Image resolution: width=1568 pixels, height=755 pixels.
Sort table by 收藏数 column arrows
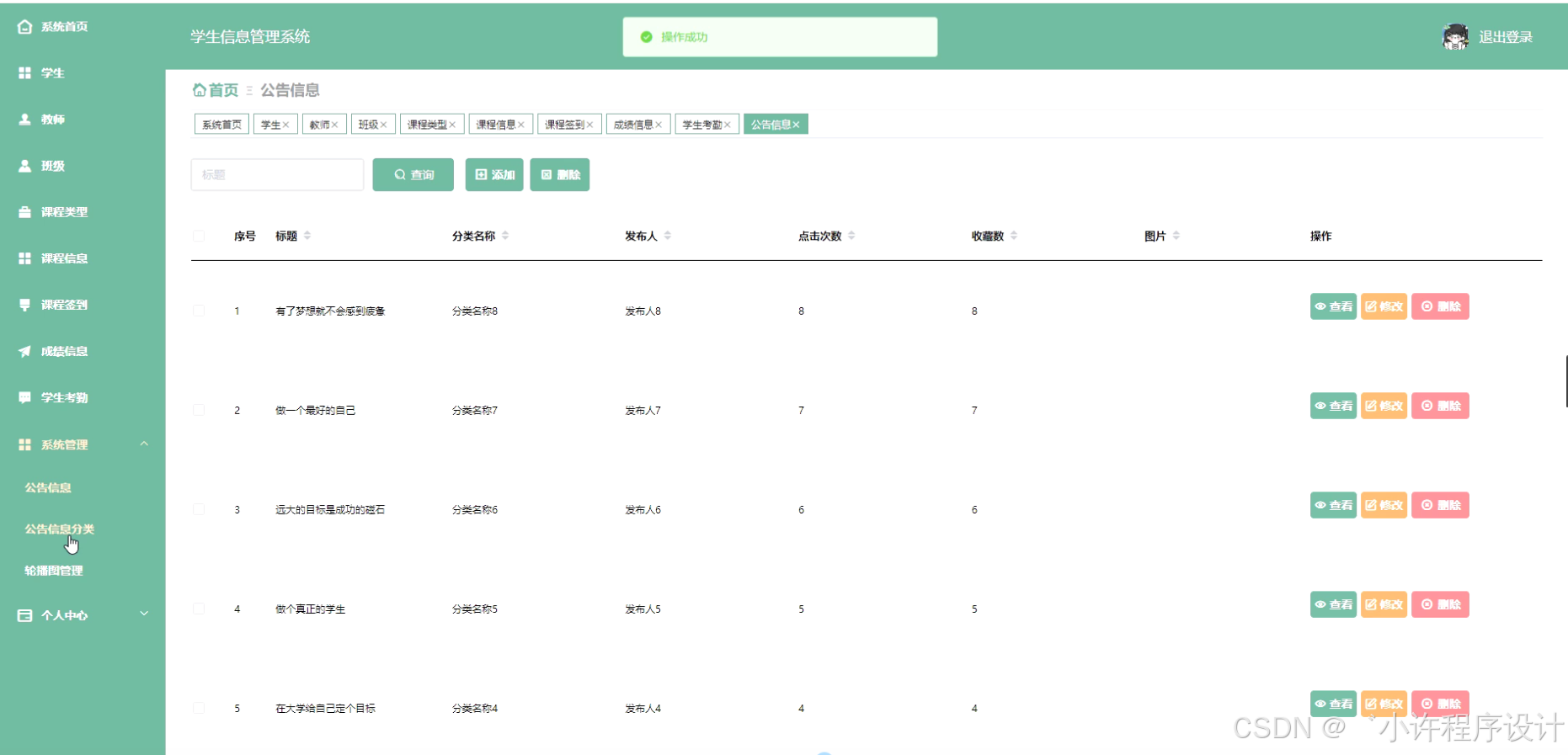[x=1014, y=236]
